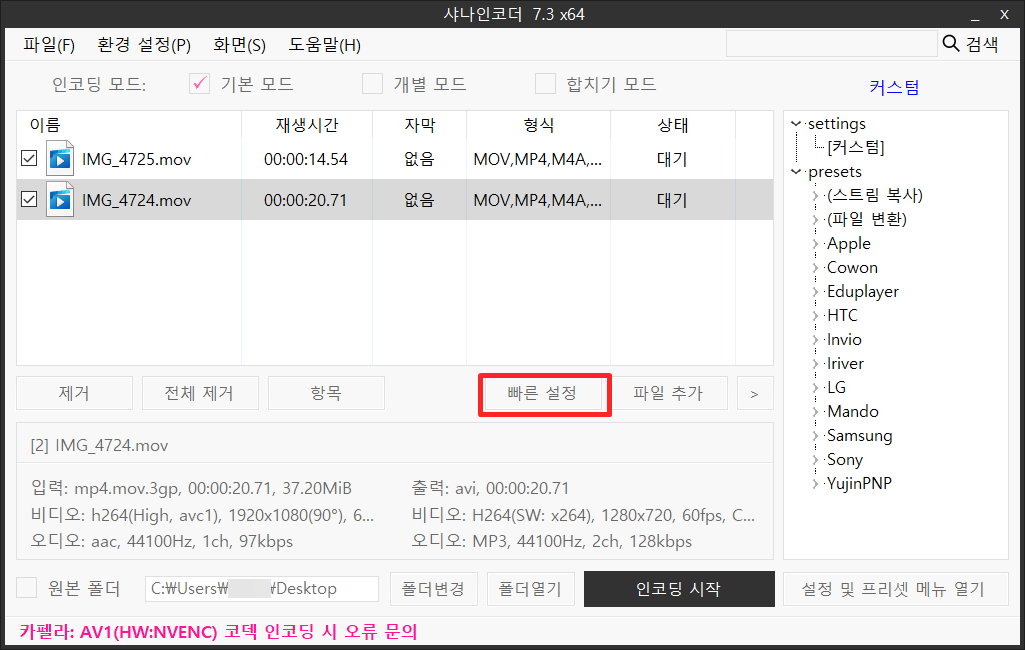Click the 폴더변경 button

point(433,589)
